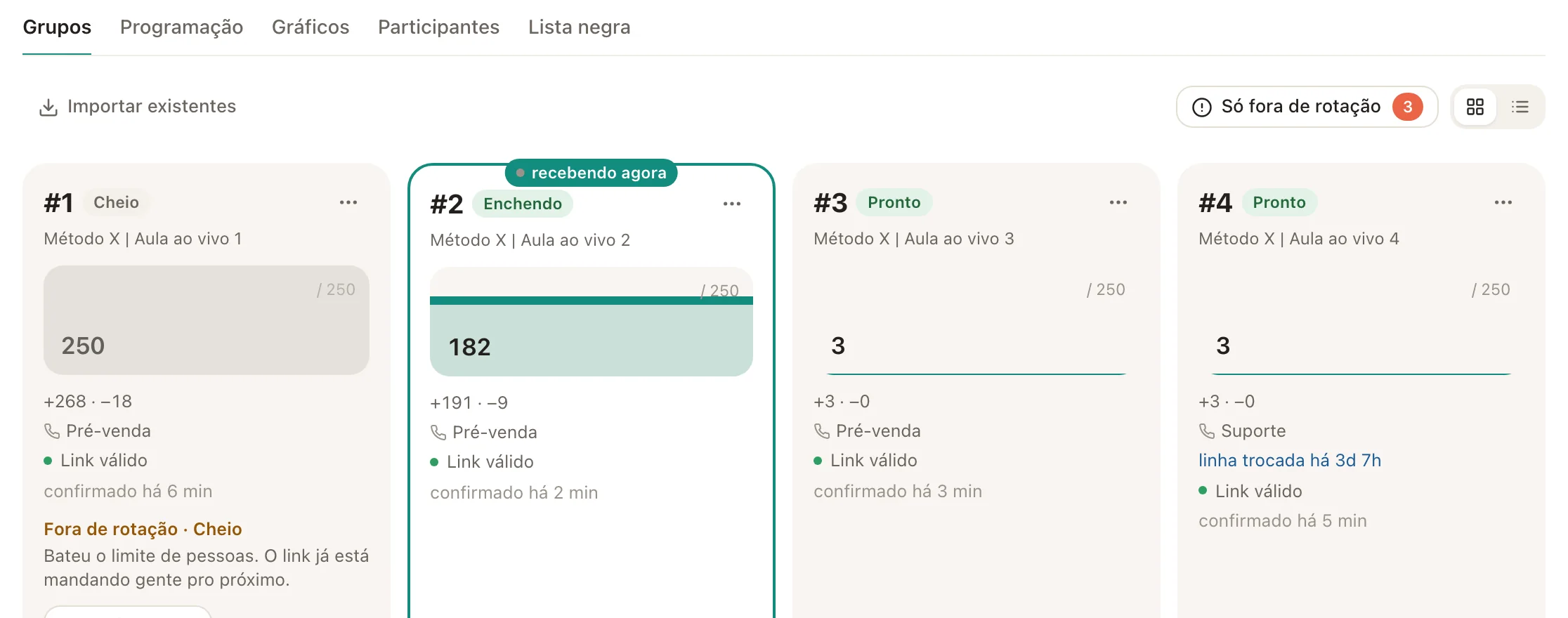
Task: Click the Fora de rotação · Cheio warning
Action: click(x=143, y=529)
